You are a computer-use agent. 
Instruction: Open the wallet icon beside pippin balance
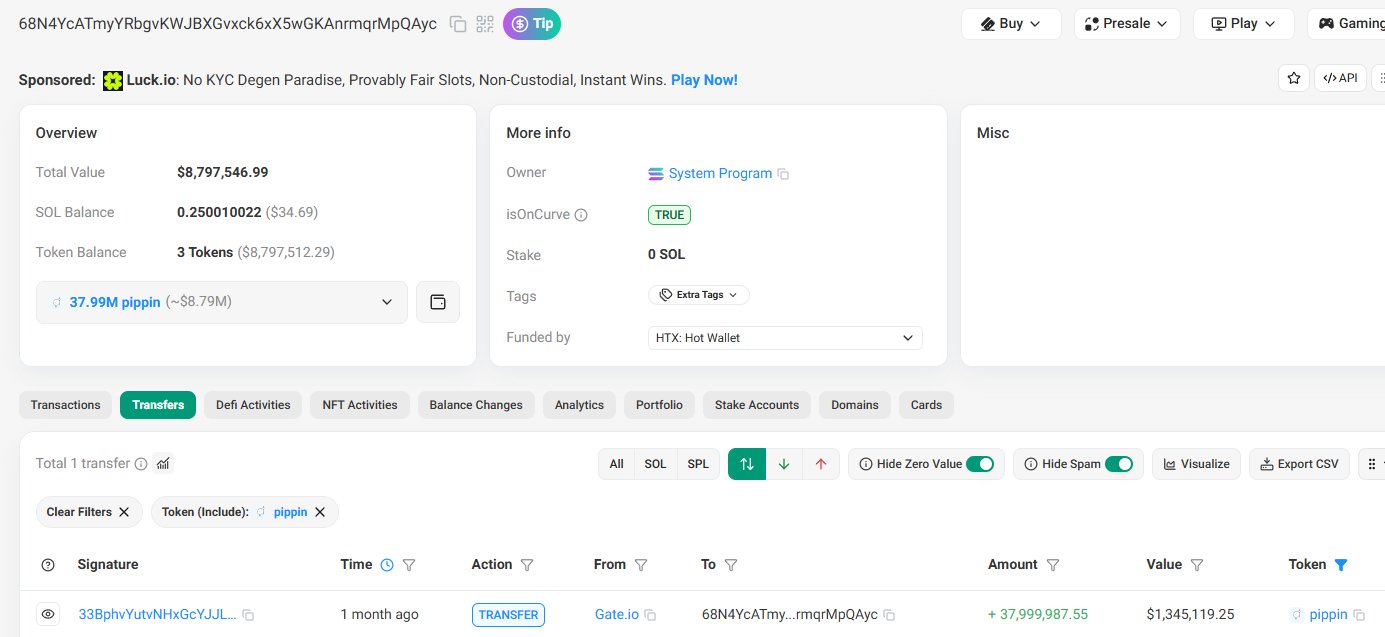(x=438, y=302)
